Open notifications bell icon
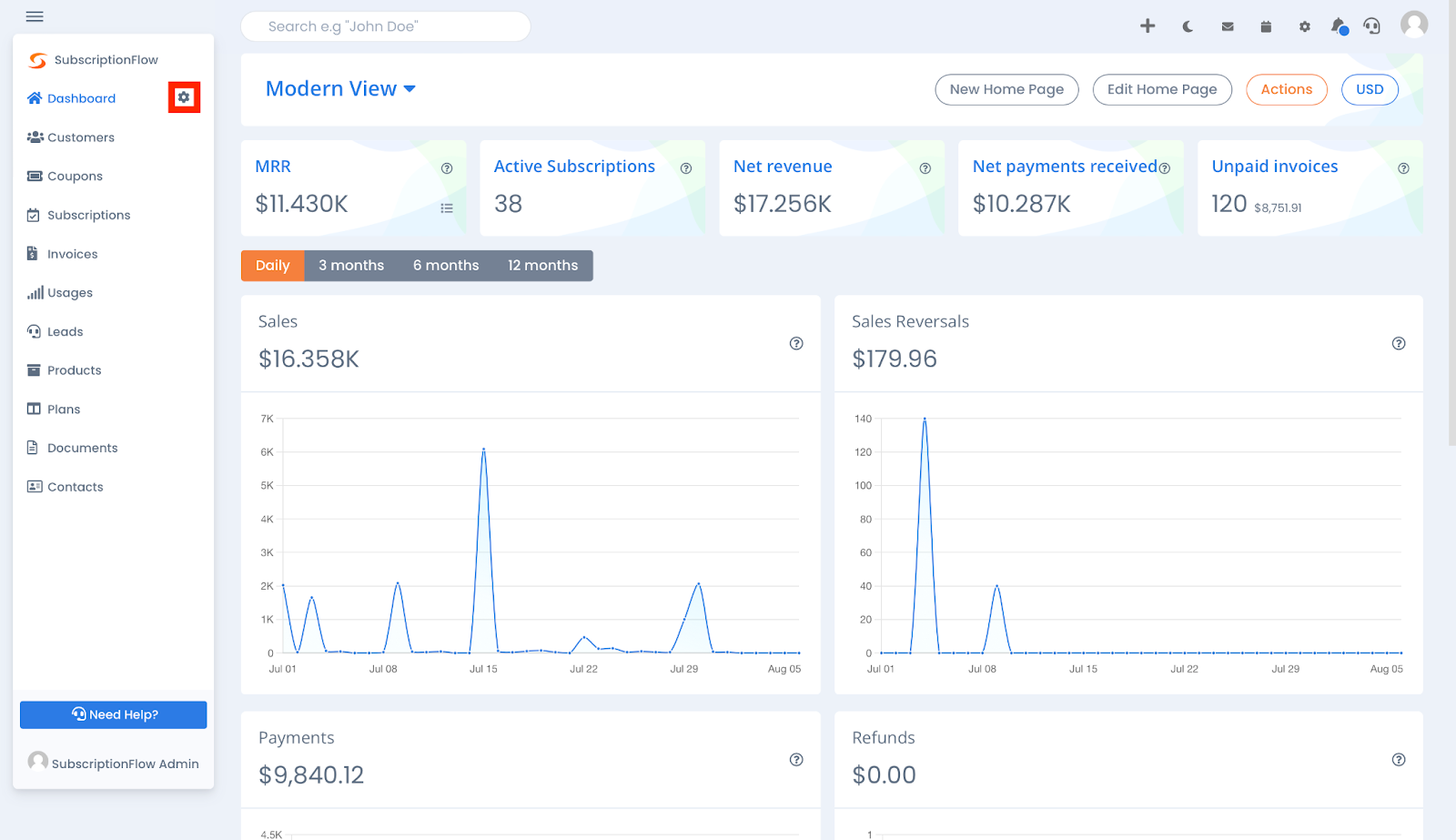This screenshot has width=1456, height=840. pos(1338,26)
